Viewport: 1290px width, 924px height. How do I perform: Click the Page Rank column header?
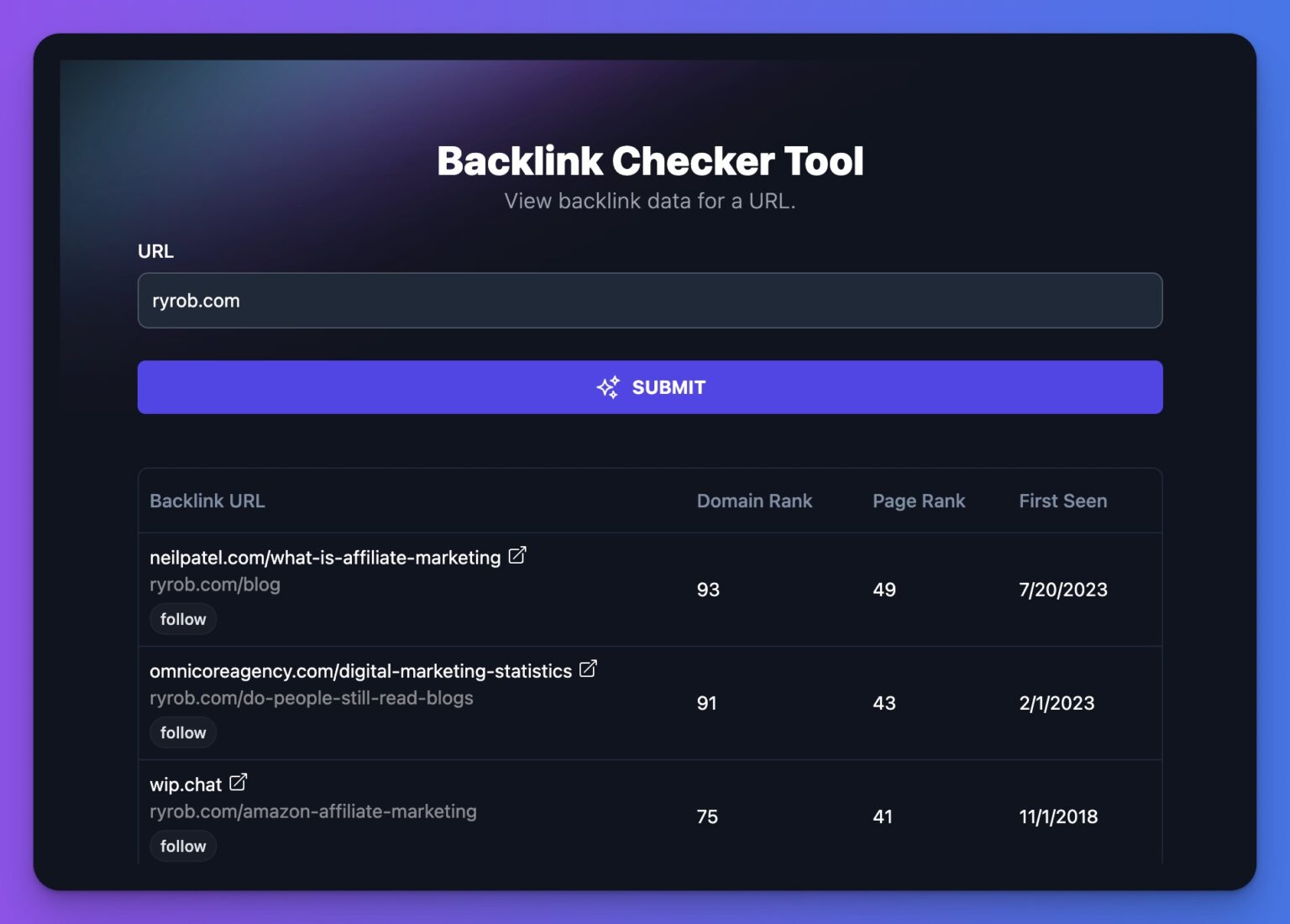pyautogui.click(x=919, y=500)
